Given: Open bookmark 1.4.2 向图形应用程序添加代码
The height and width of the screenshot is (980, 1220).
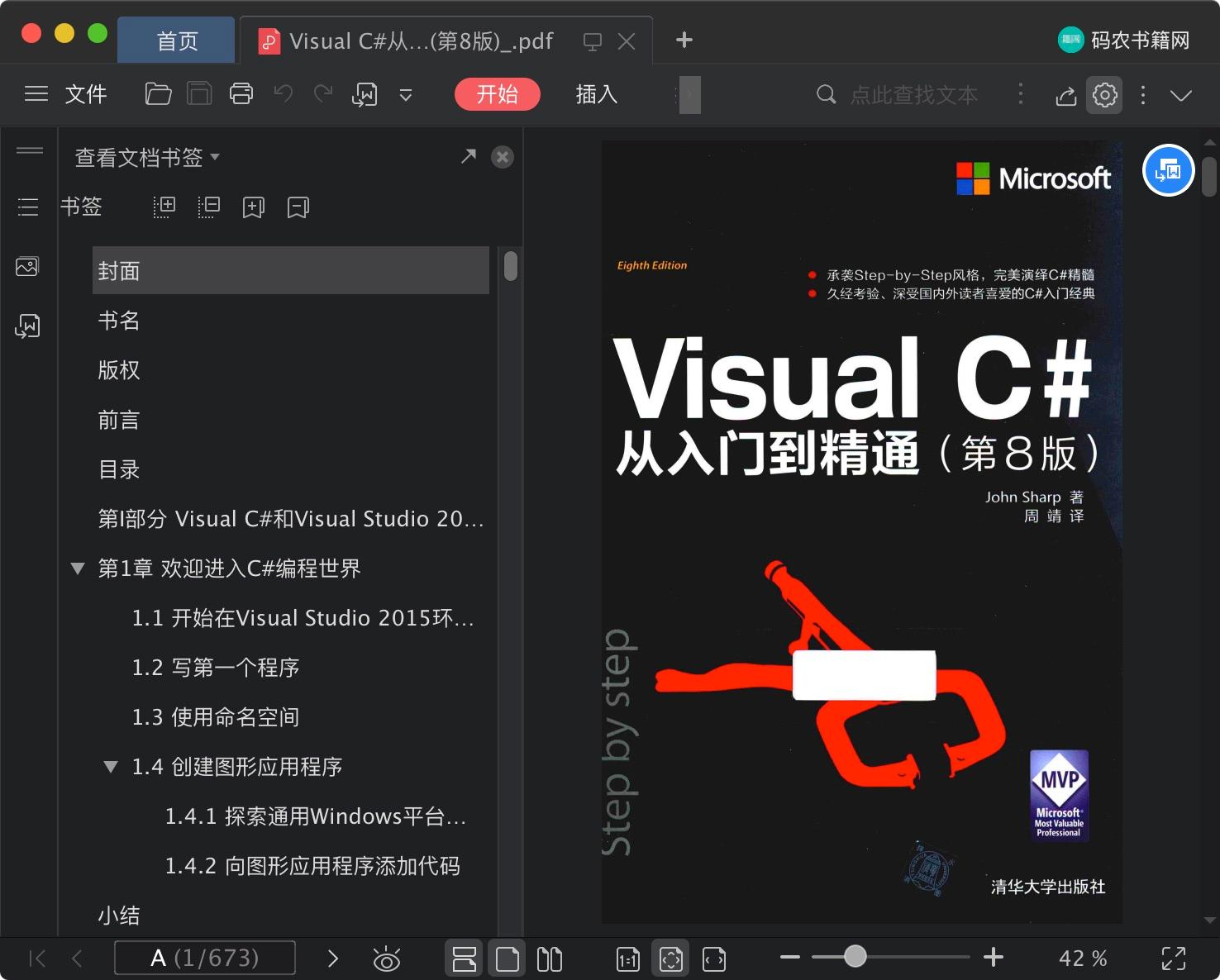Looking at the screenshot, I should 312,866.
